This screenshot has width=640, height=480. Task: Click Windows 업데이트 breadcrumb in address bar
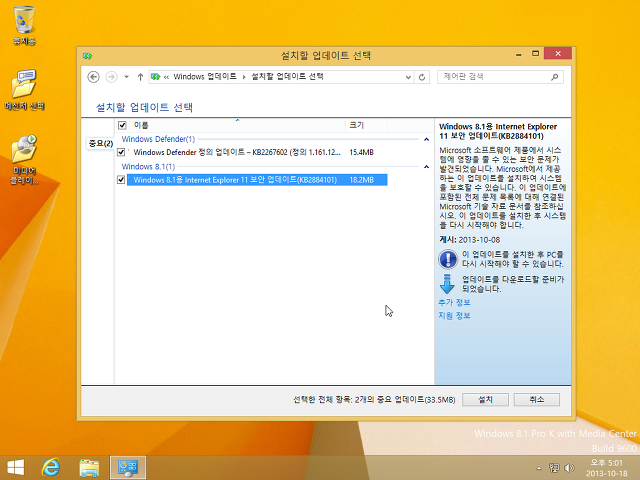[205, 76]
